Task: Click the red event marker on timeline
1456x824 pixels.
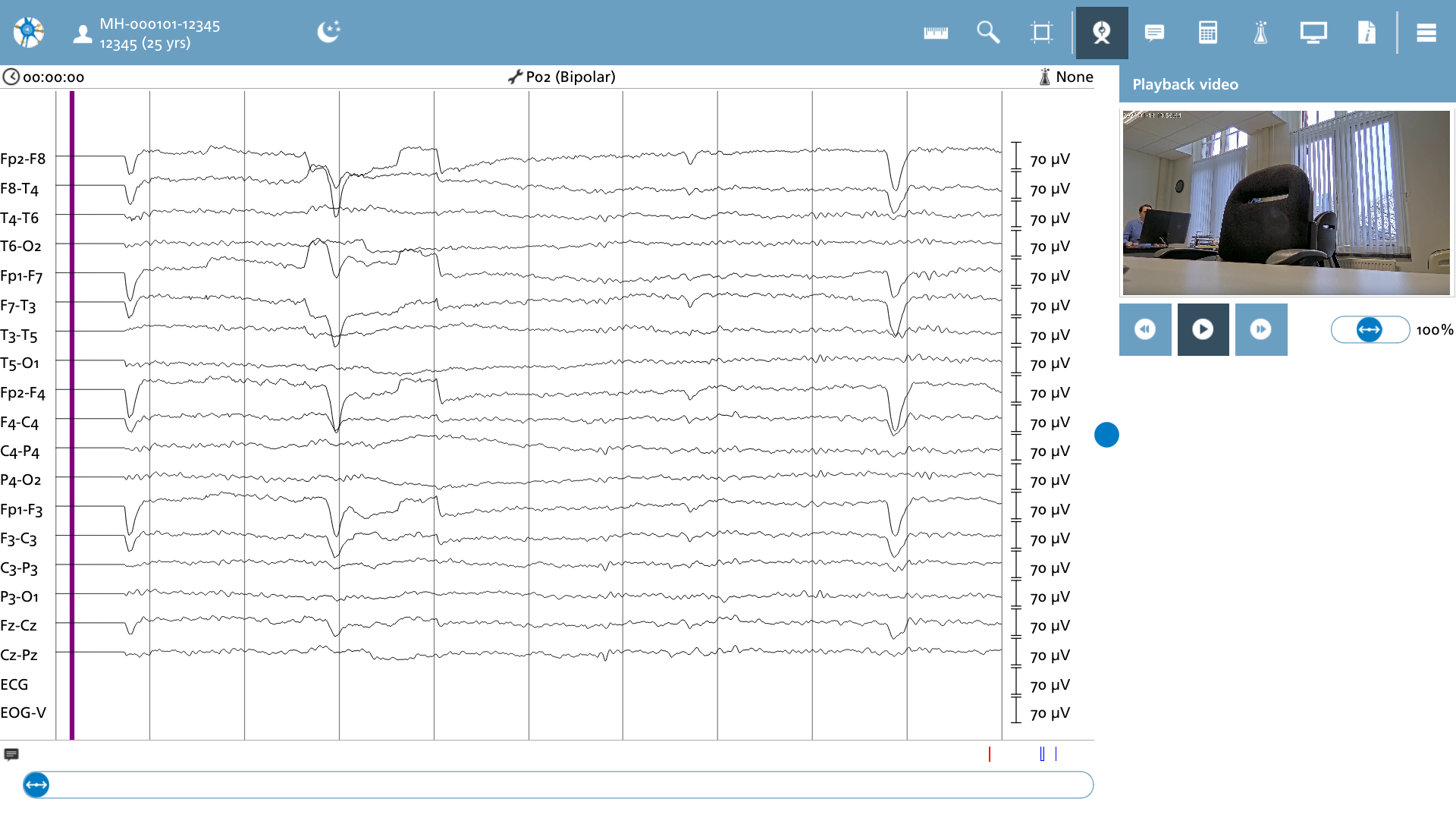Action: 990,754
